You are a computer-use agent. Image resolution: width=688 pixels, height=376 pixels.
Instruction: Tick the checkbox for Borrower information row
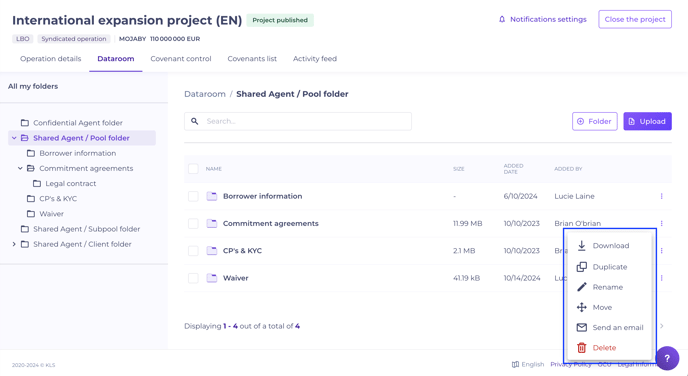pyautogui.click(x=193, y=196)
